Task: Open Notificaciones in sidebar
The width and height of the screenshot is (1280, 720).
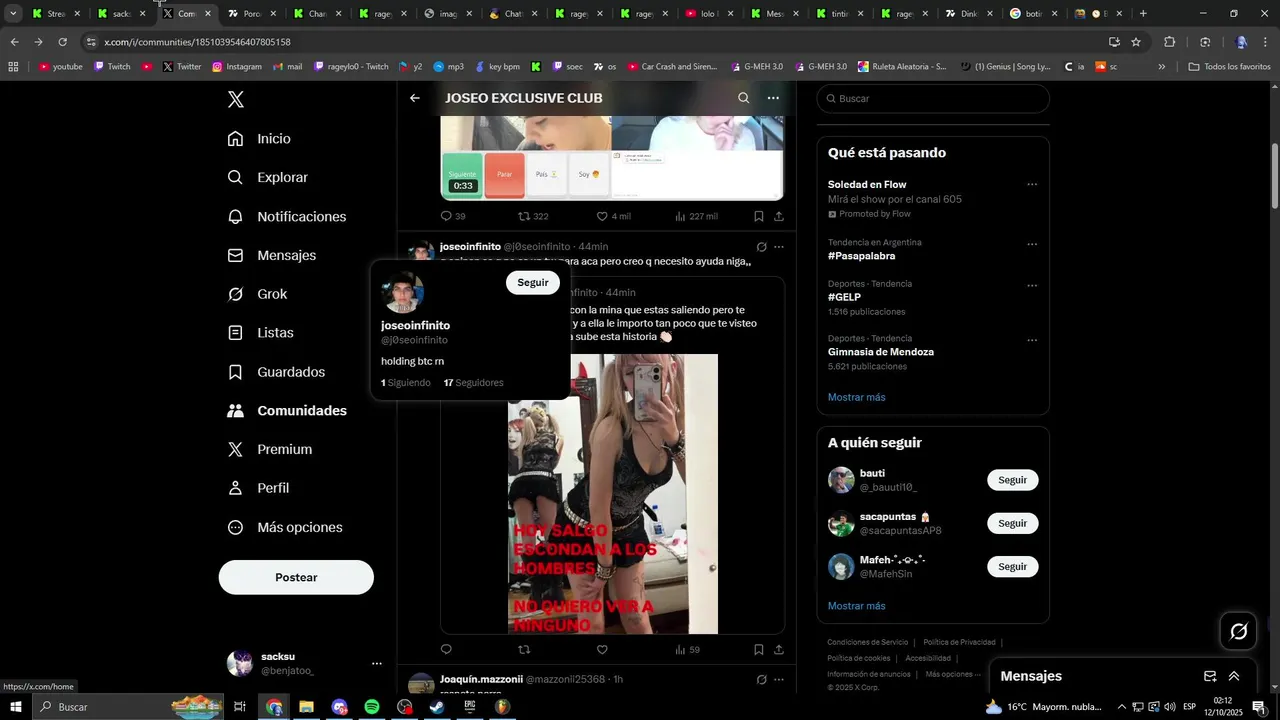Action: point(286,216)
